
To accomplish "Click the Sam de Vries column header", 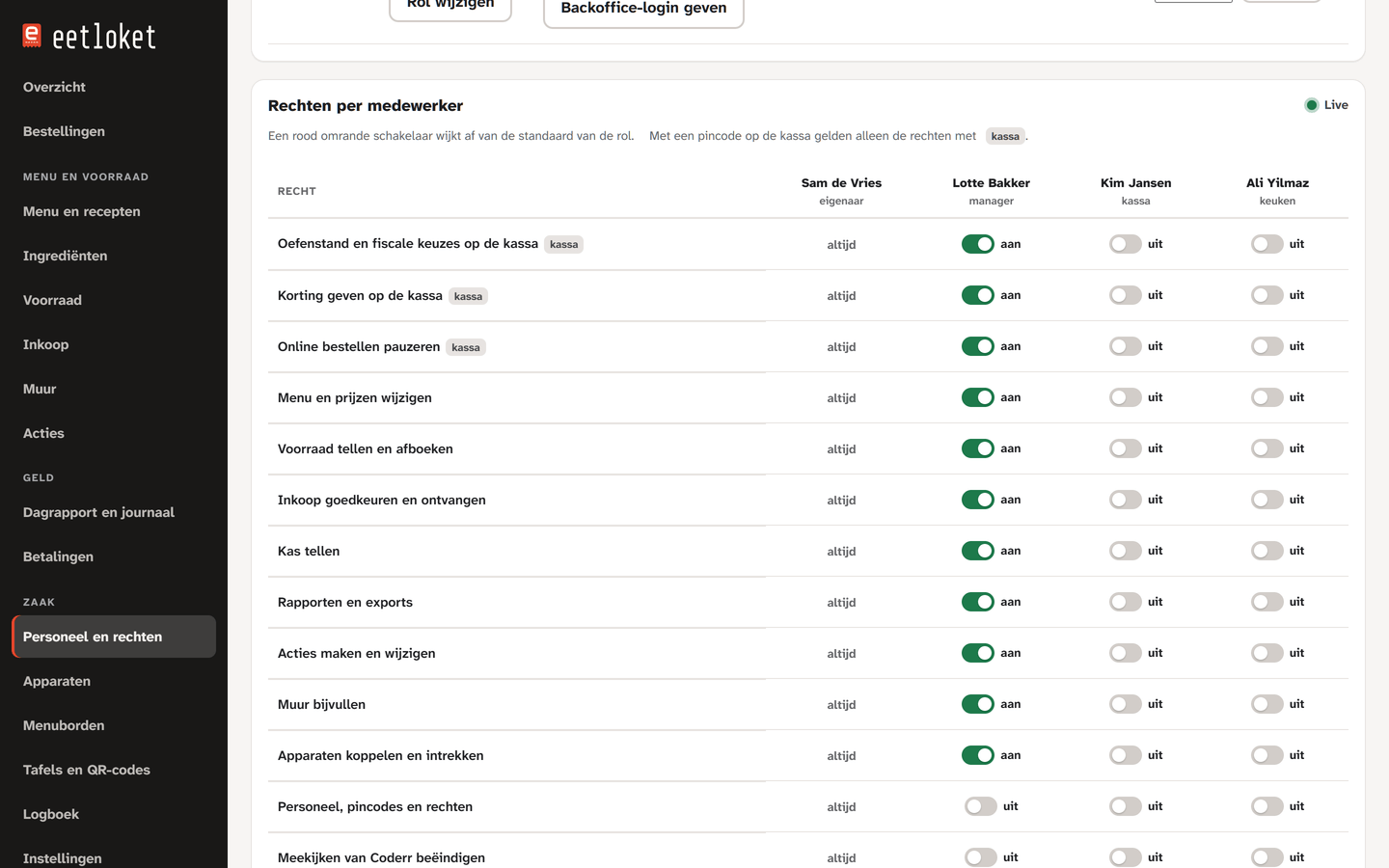I will [841, 191].
